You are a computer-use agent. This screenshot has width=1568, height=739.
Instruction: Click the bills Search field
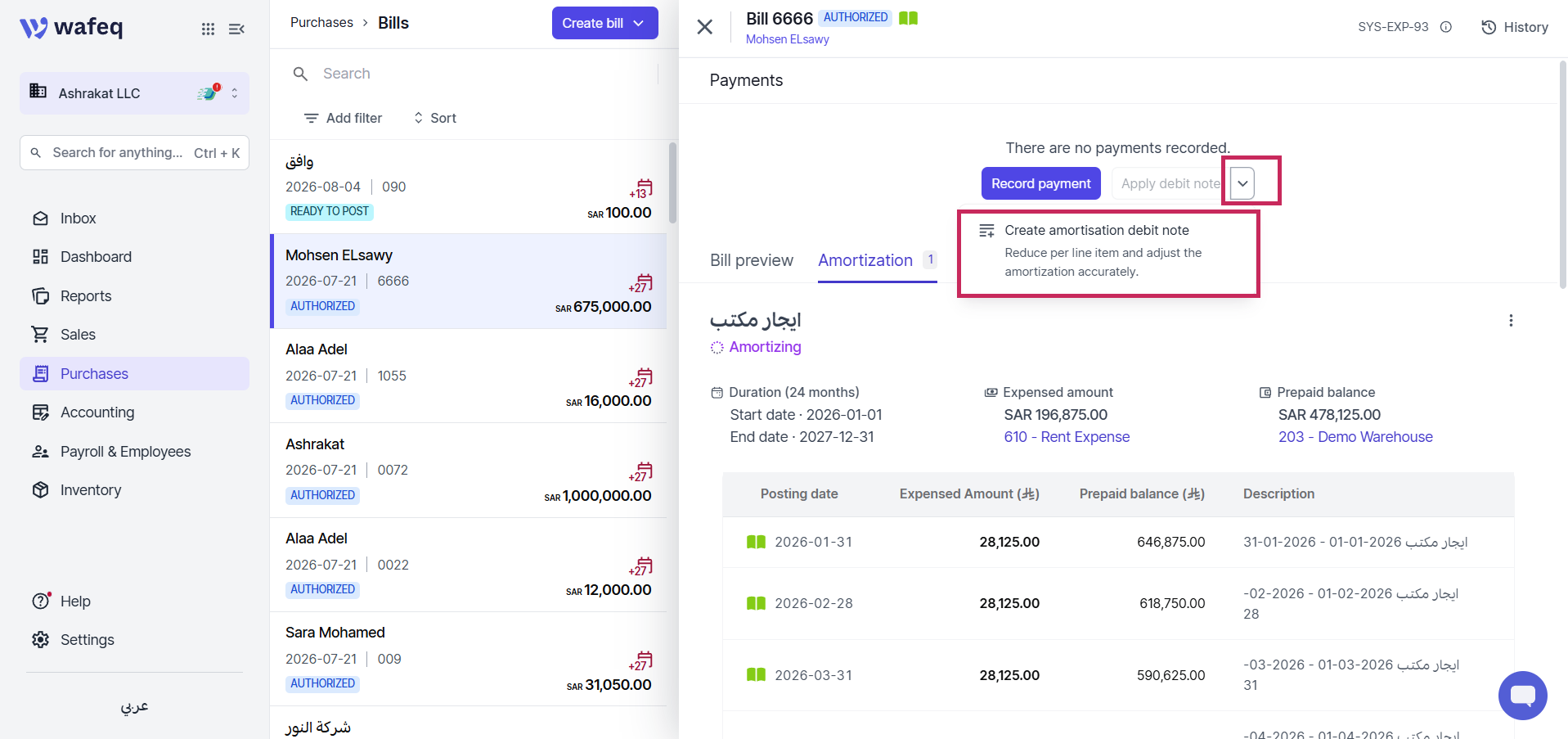[474, 74]
